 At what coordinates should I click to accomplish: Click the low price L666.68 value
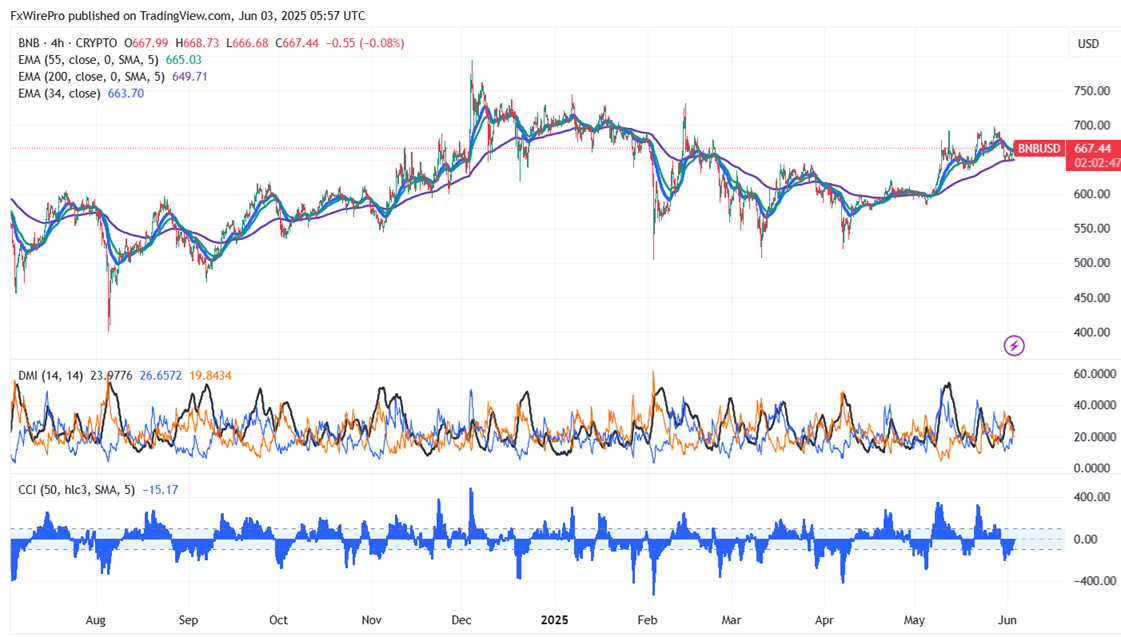247,43
